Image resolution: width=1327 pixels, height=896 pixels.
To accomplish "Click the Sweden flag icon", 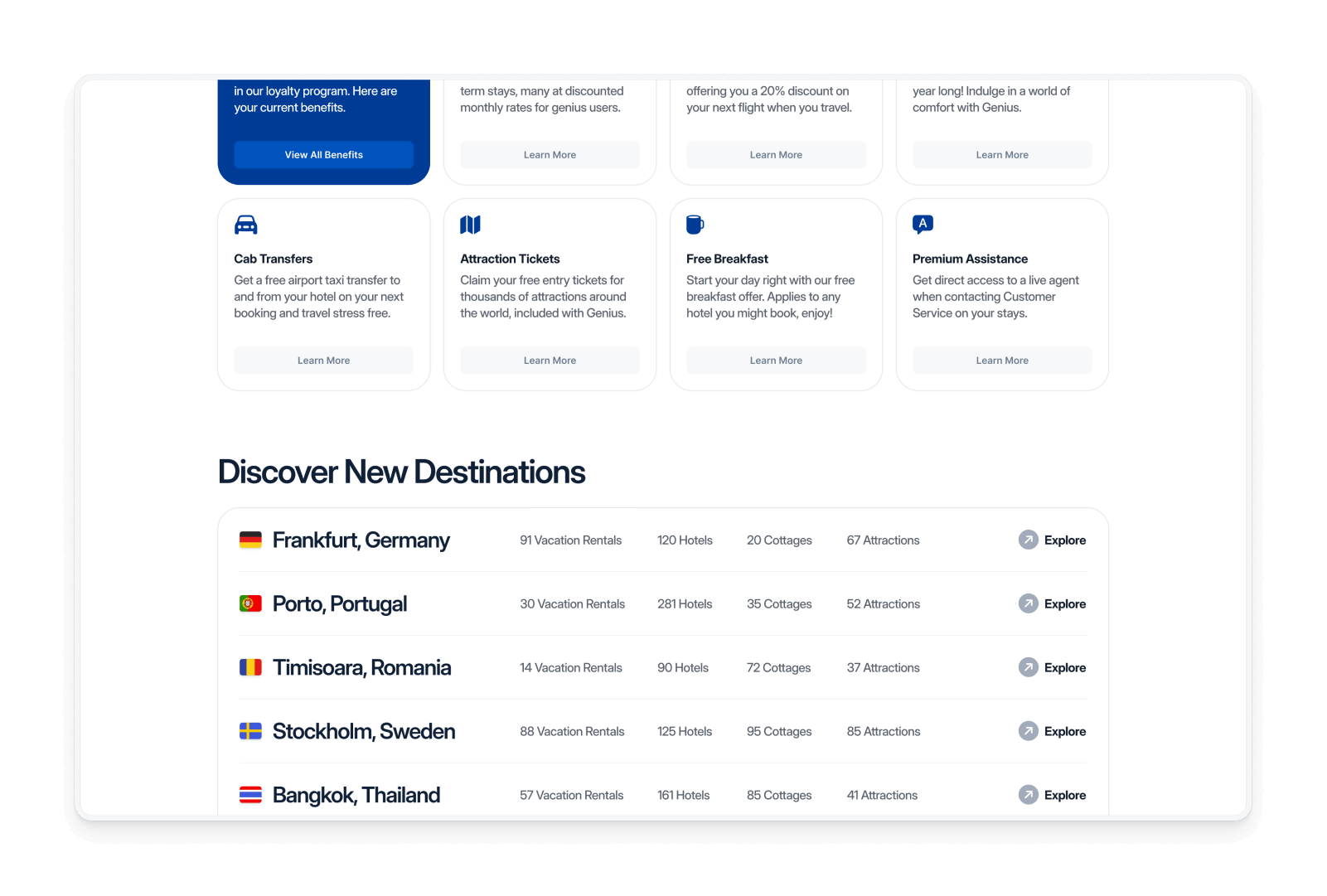I will pos(250,731).
